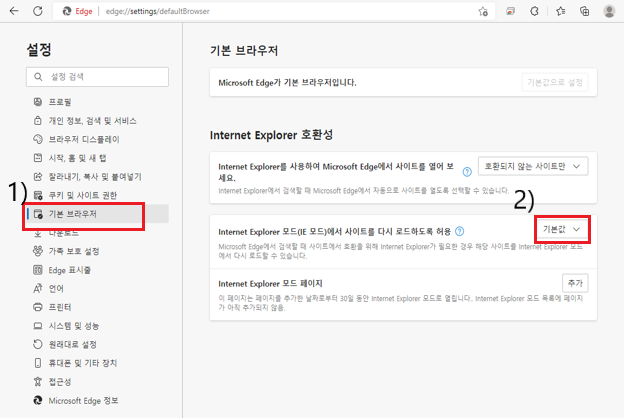Click the address bar URL field
The height and width of the screenshot is (418, 624).
pyautogui.click(x=275, y=11)
